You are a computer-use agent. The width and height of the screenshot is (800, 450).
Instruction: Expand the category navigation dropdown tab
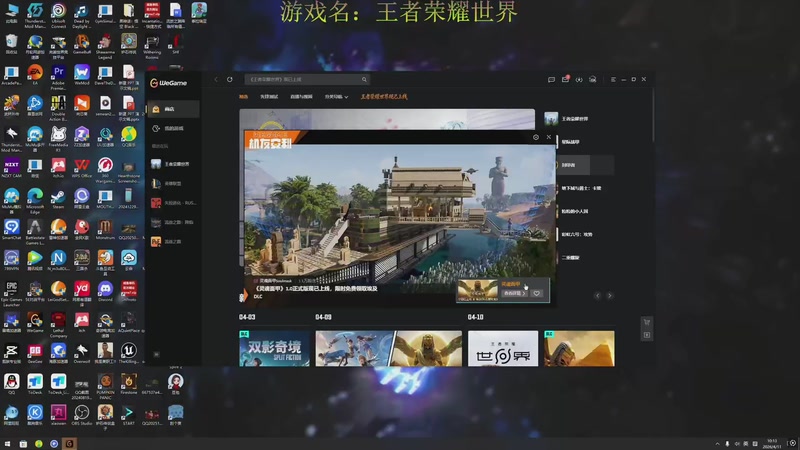(x=336, y=96)
